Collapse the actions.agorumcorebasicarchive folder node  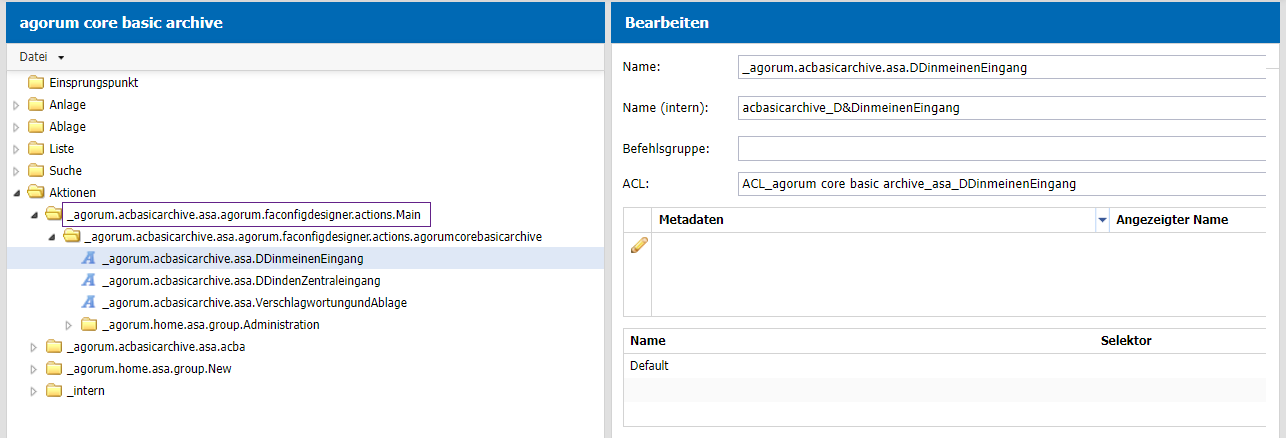[x=52, y=237]
